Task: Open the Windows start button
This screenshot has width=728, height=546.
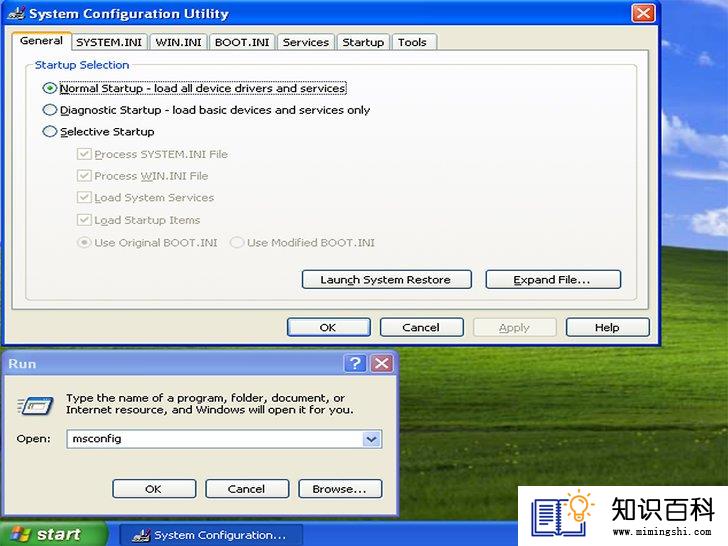Action: [x=52, y=534]
